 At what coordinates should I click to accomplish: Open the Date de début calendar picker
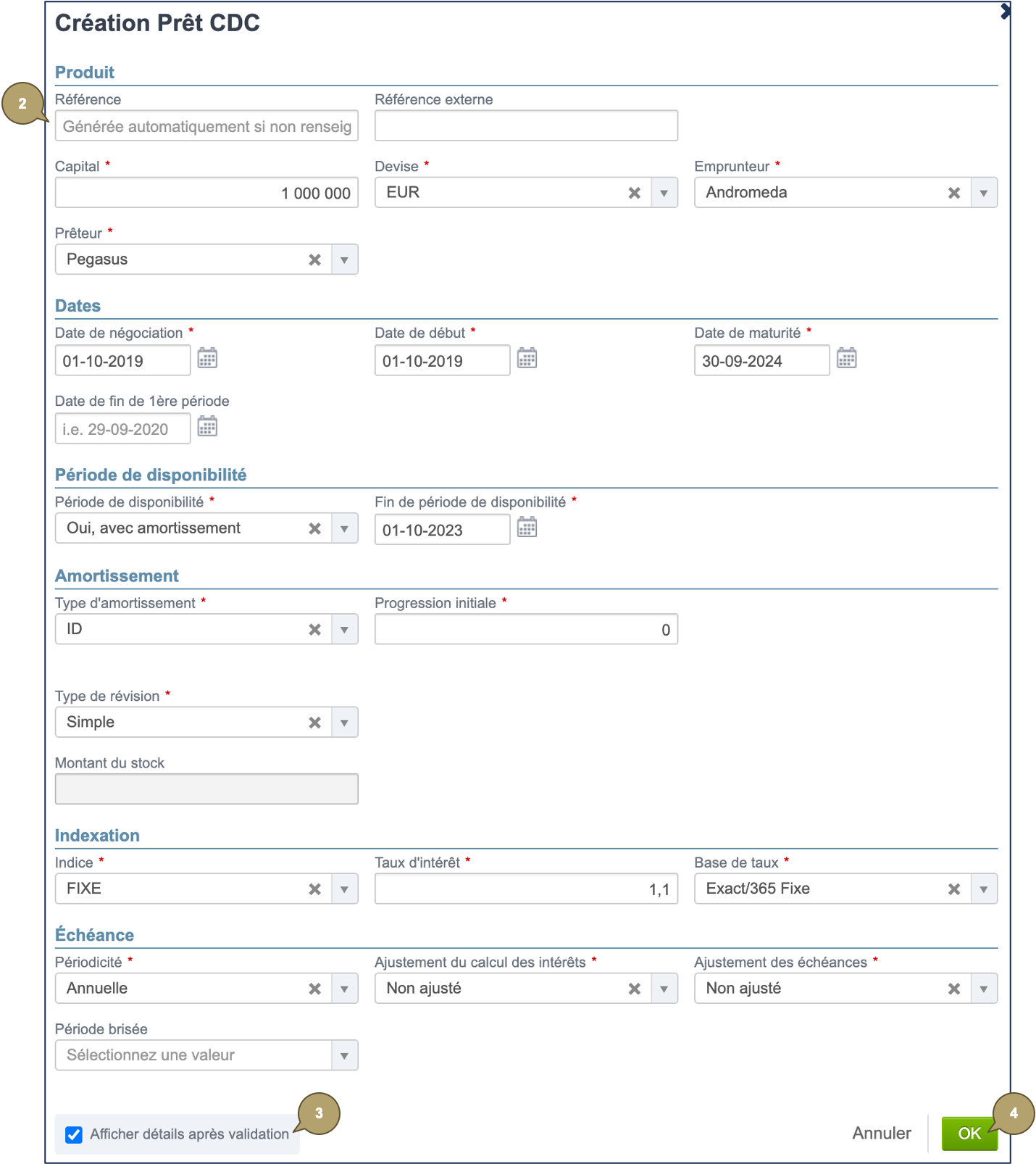[527, 358]
